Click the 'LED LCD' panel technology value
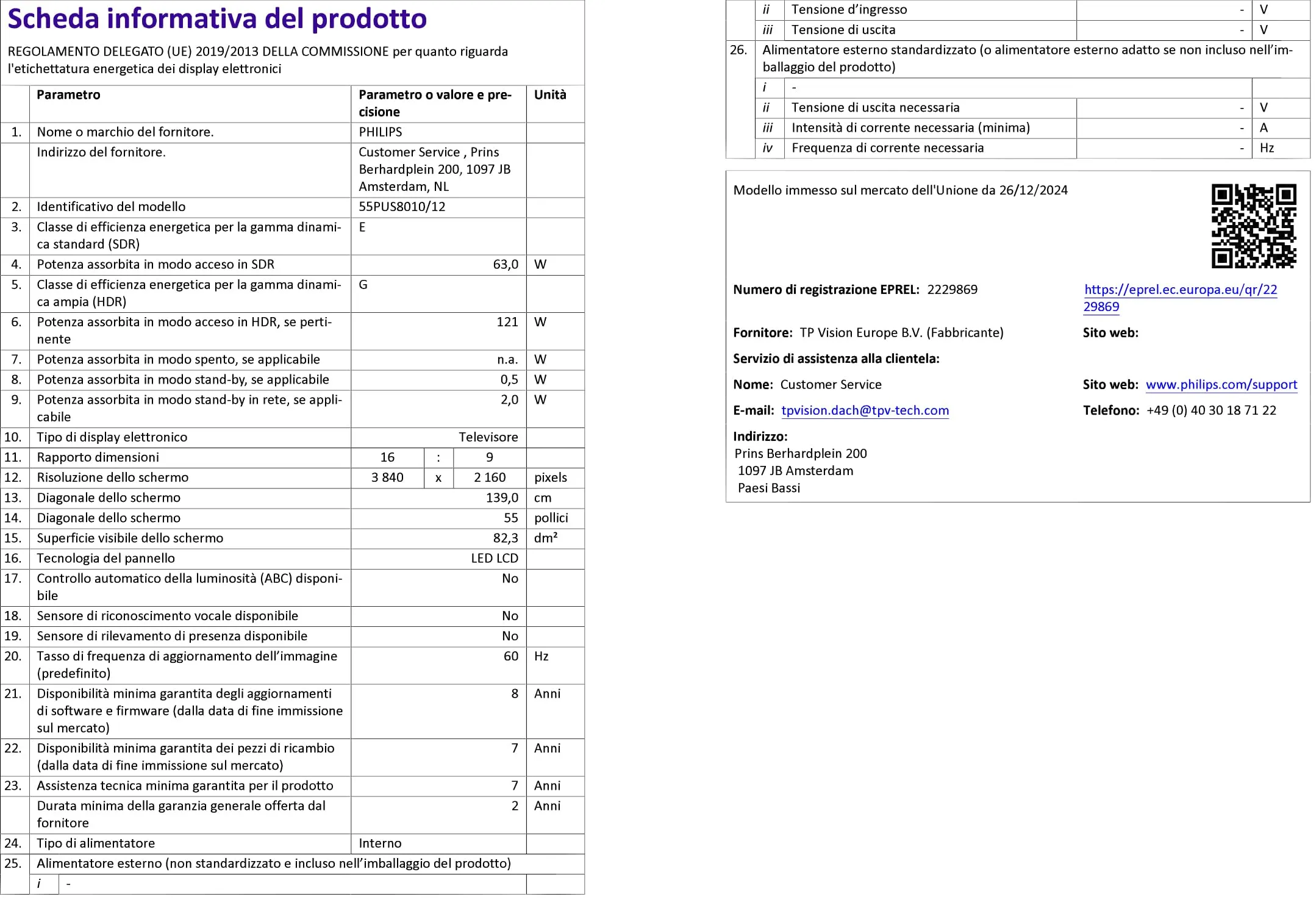This screenshot has width=1316, height=908. click(x=494, y=559)
